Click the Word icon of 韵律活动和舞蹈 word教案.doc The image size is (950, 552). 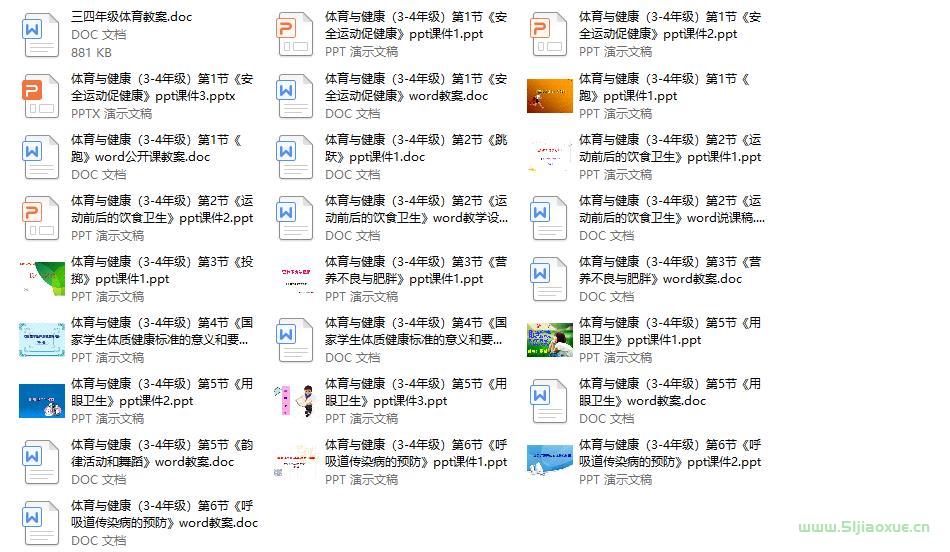[x=41, y=462]
